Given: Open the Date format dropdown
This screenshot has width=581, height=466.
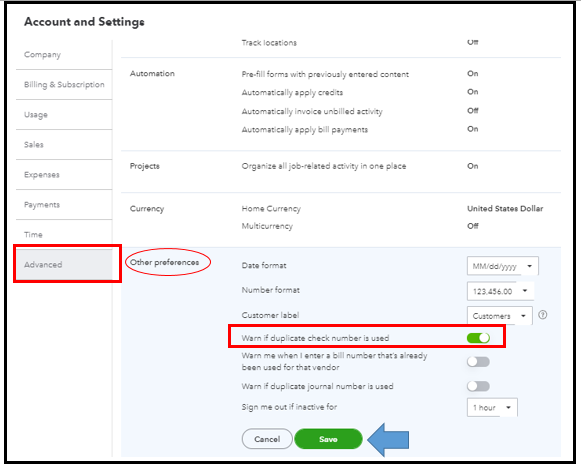Looking at the screenshot, I should pos(502,266).
